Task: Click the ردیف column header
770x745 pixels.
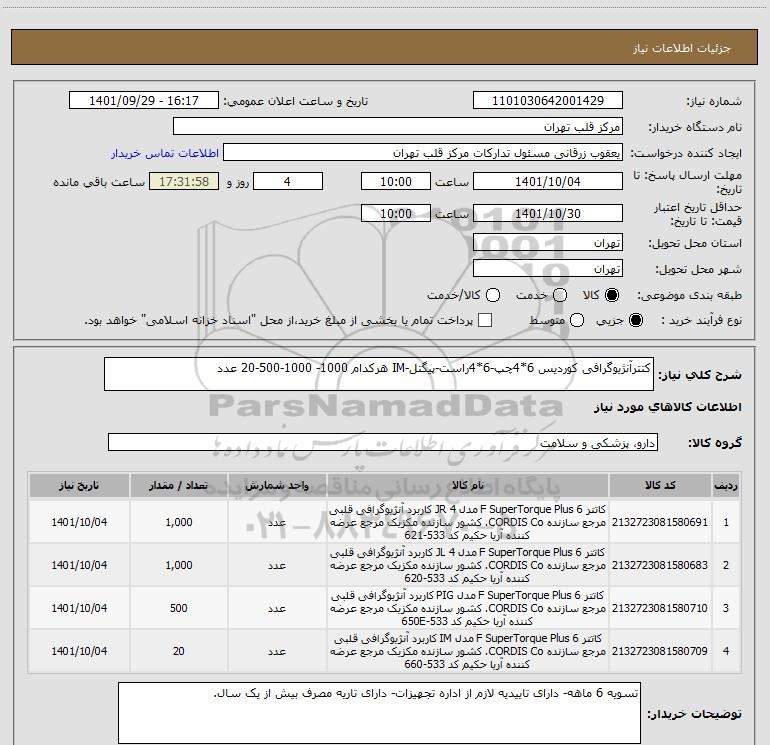Action: 726,485
